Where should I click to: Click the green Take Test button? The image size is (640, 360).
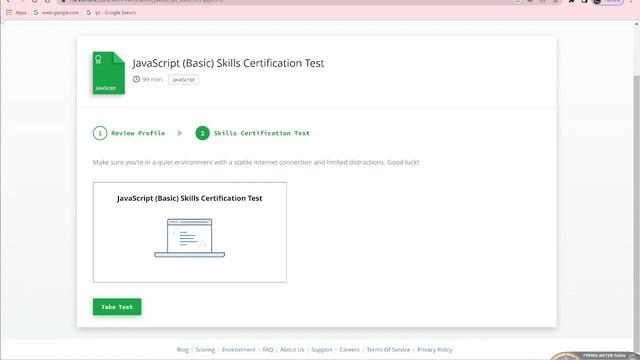117,307
